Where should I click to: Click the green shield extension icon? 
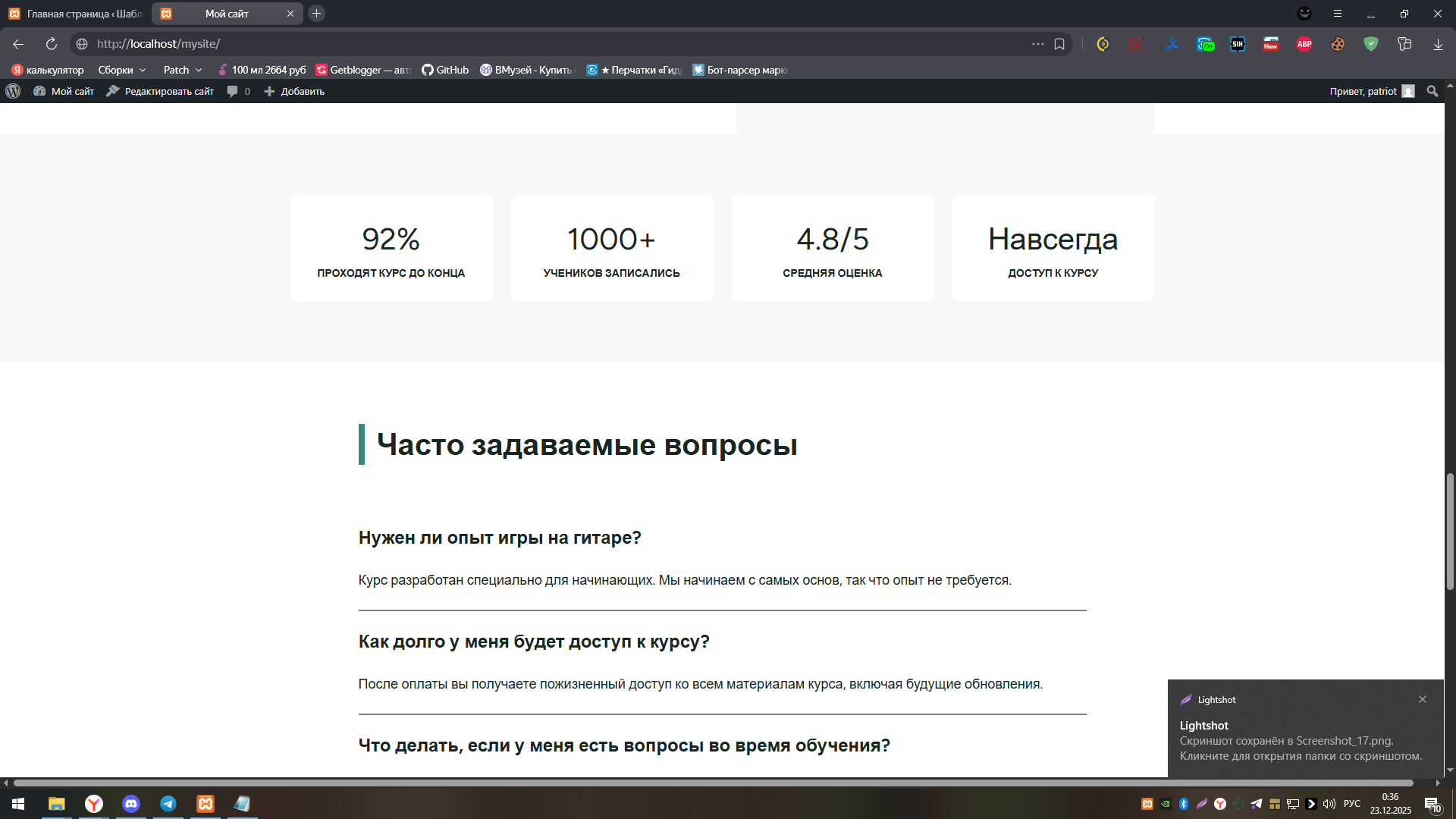click(1370, 44)
